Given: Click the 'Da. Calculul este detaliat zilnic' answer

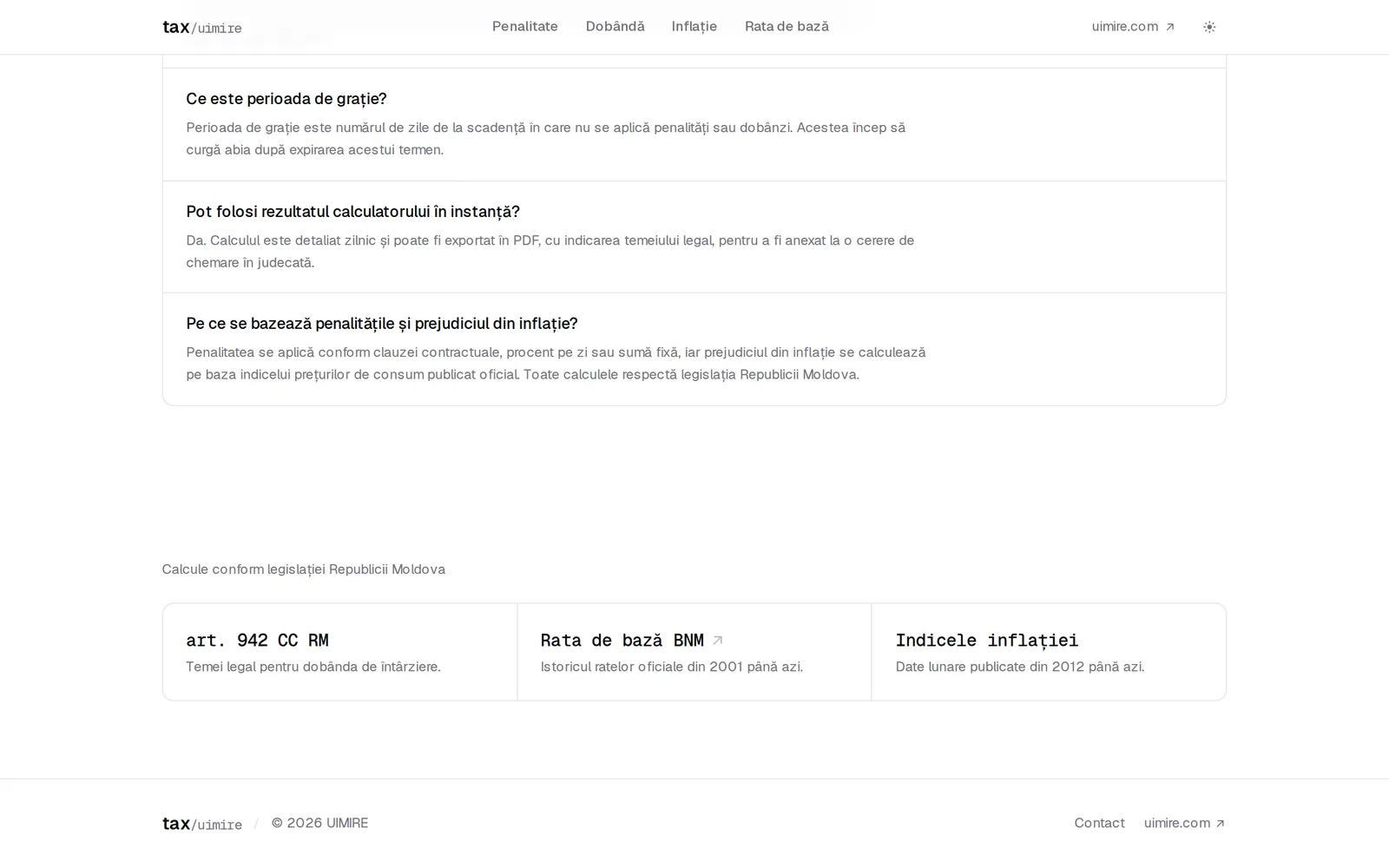Looking at the screenshot, I should click(550, 252).
